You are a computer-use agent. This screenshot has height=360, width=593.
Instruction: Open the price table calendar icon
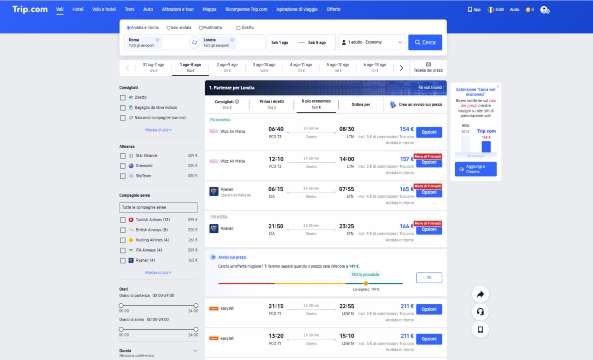point(428,65)
